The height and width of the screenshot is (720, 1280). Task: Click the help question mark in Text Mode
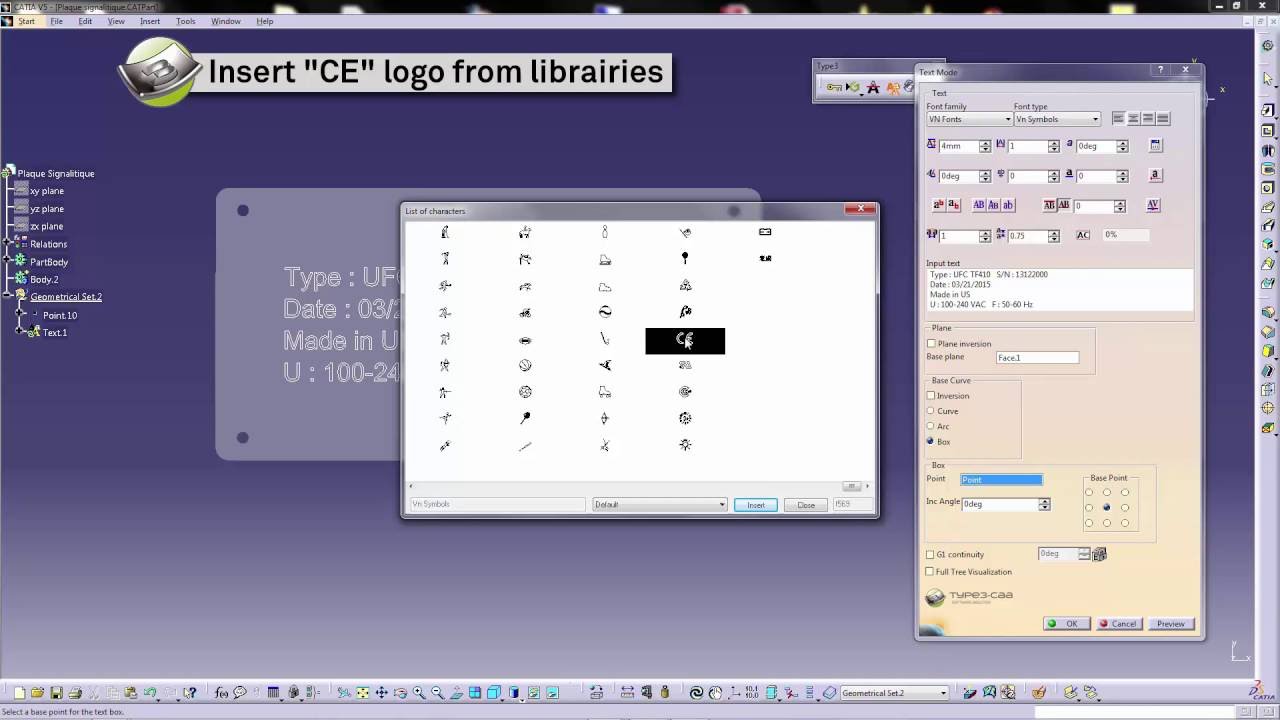(1160, 70)
